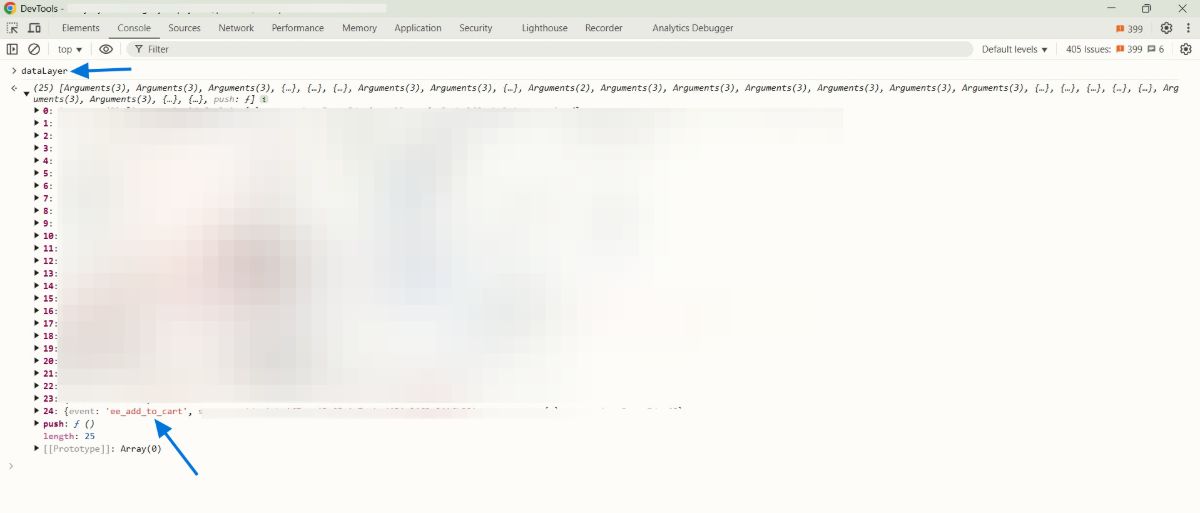The width and height of the screenshot is (1200, 513).
Task: Toggle the device toolbar icon
Action: pos(35,28)
